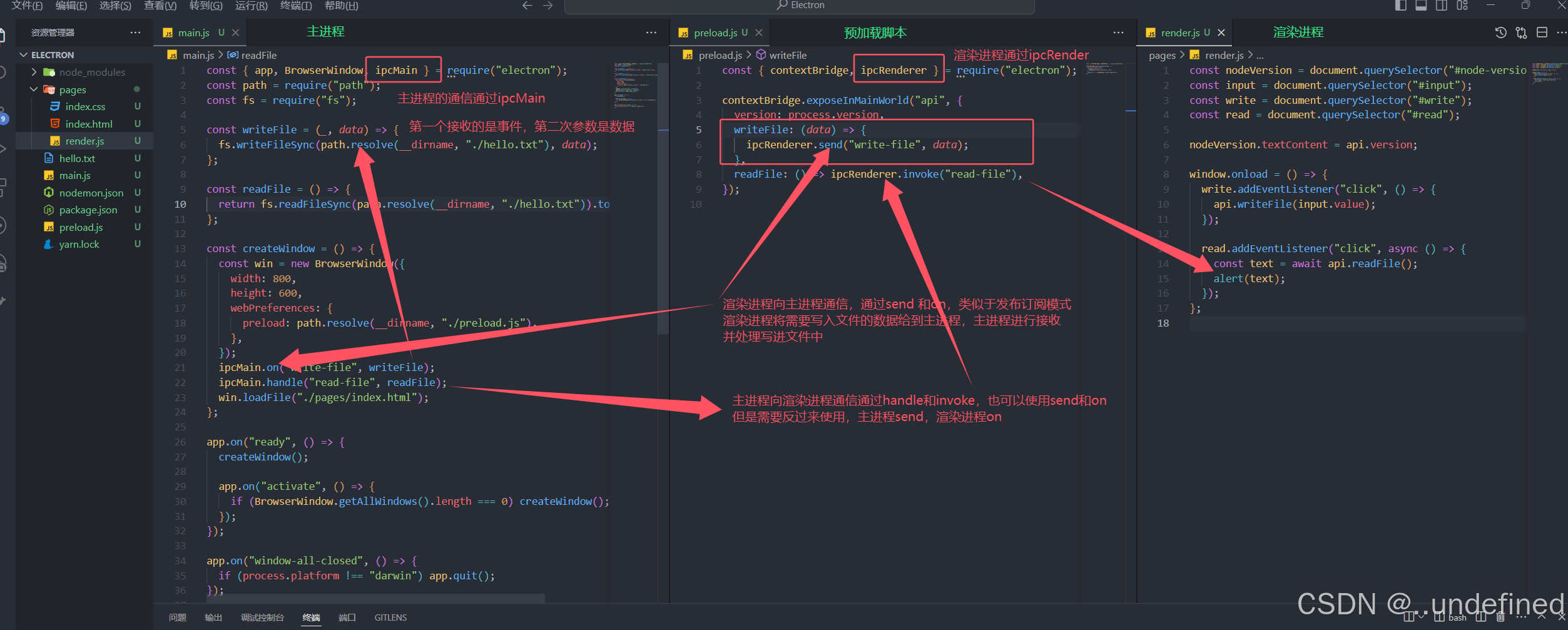
Task: Open the 编辑(E) menu
Action: tap(71, 6)
